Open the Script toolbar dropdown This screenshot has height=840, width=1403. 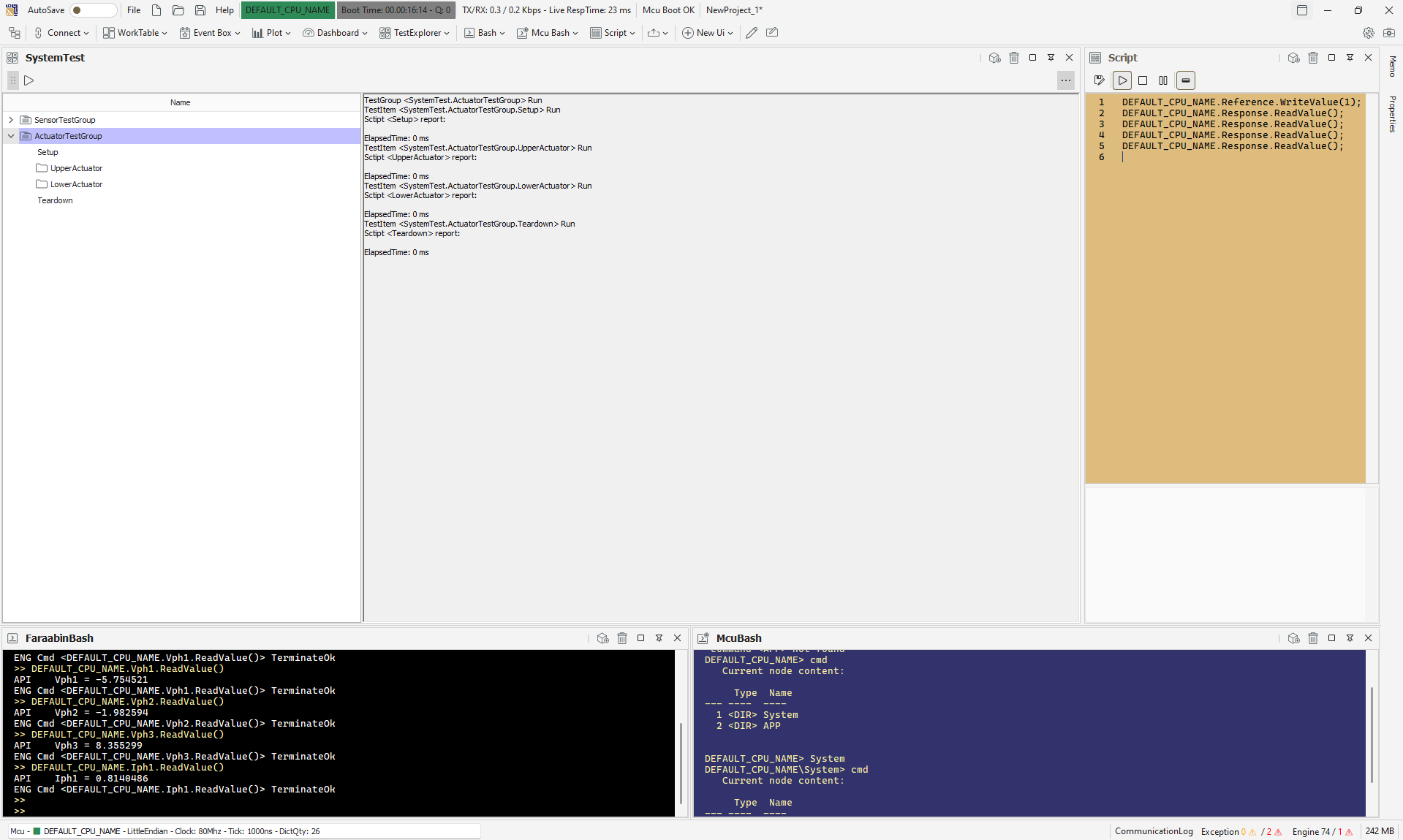coord(613,33)
